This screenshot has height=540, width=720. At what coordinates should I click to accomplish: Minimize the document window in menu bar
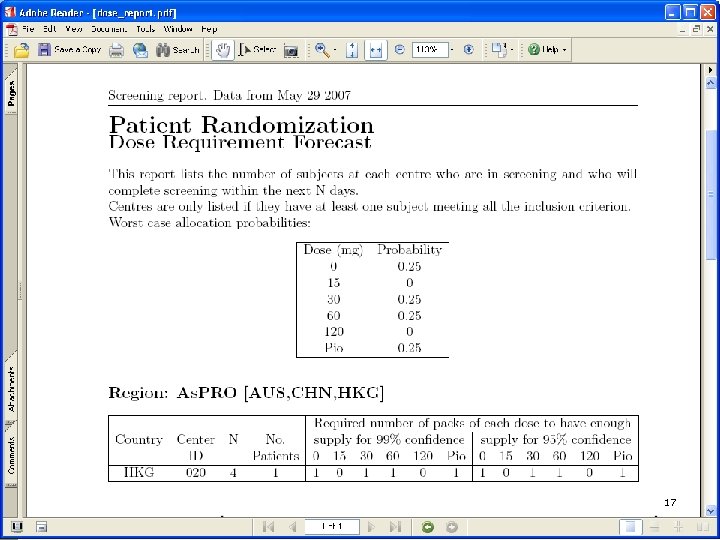click(683, 29)
